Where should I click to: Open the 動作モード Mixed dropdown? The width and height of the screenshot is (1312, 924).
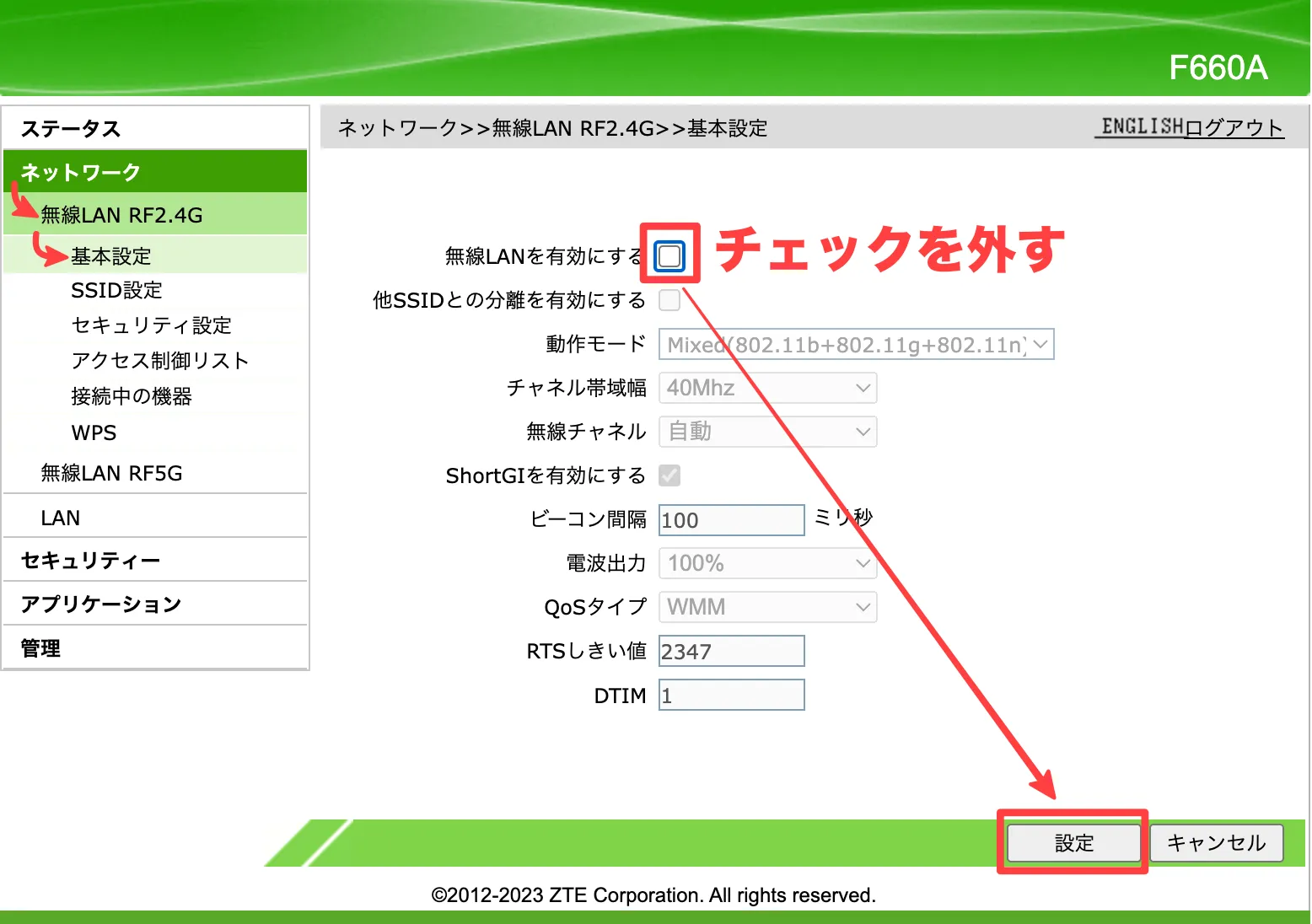pyautogui.click(x=856, y=344)
